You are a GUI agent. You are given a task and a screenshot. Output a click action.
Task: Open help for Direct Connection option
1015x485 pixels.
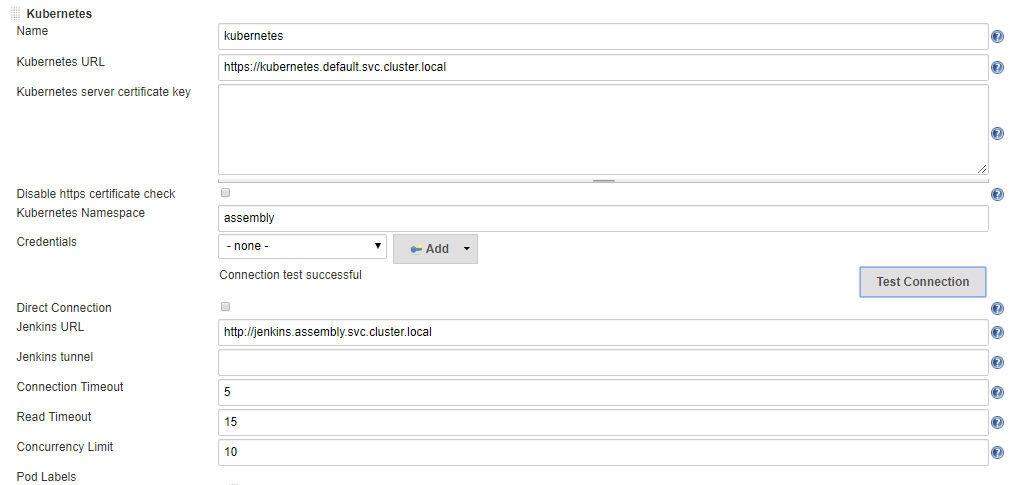tap(997, 308)
